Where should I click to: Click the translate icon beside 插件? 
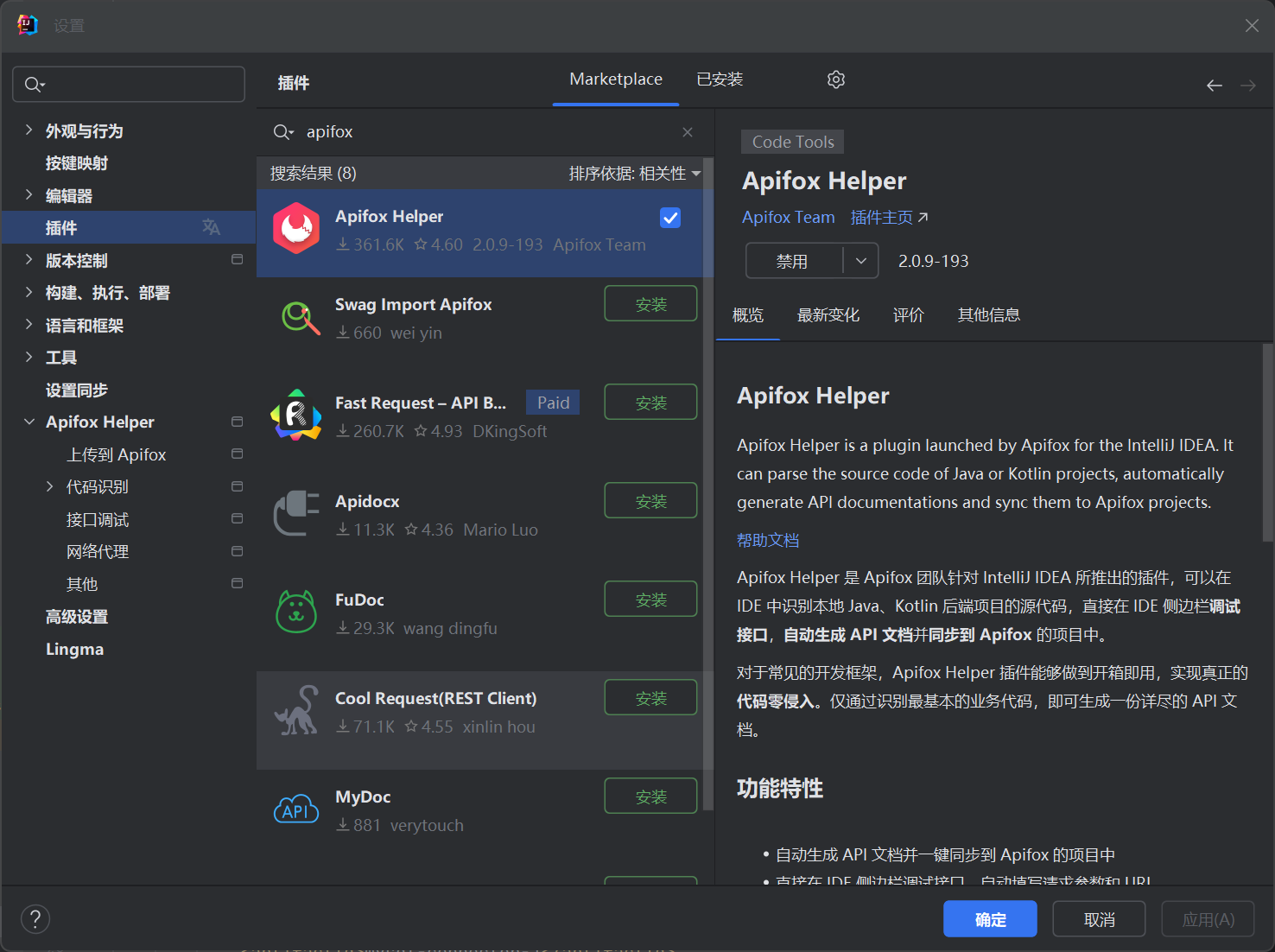click(211, 227)
